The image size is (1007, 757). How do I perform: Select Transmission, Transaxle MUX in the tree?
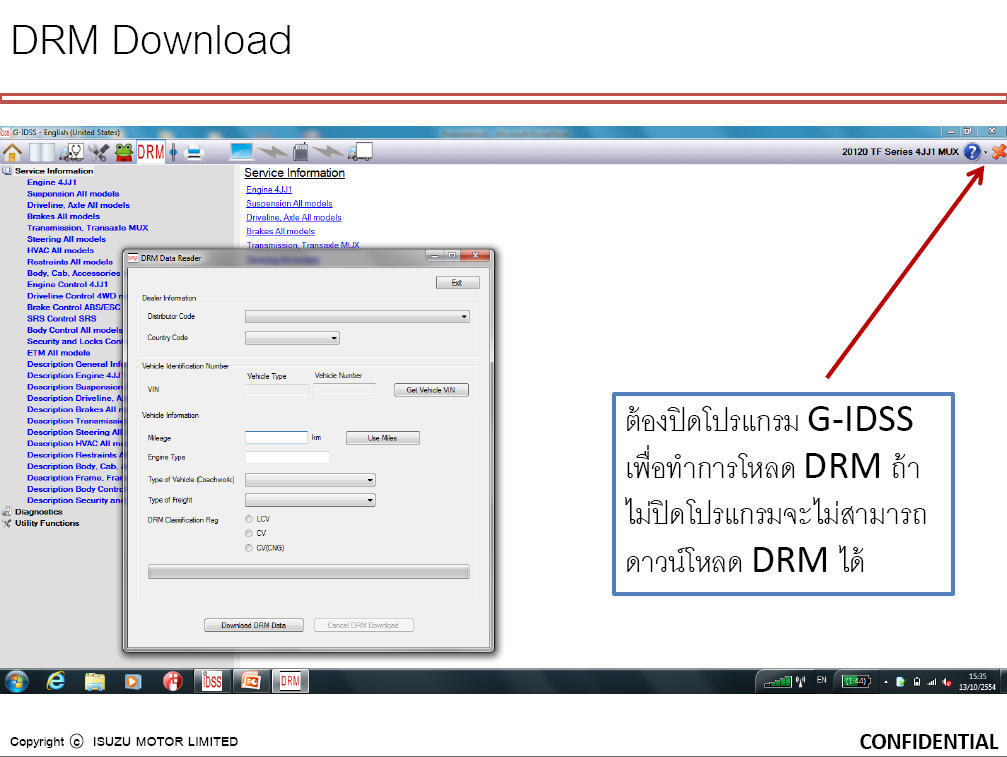tap(87, 228)
